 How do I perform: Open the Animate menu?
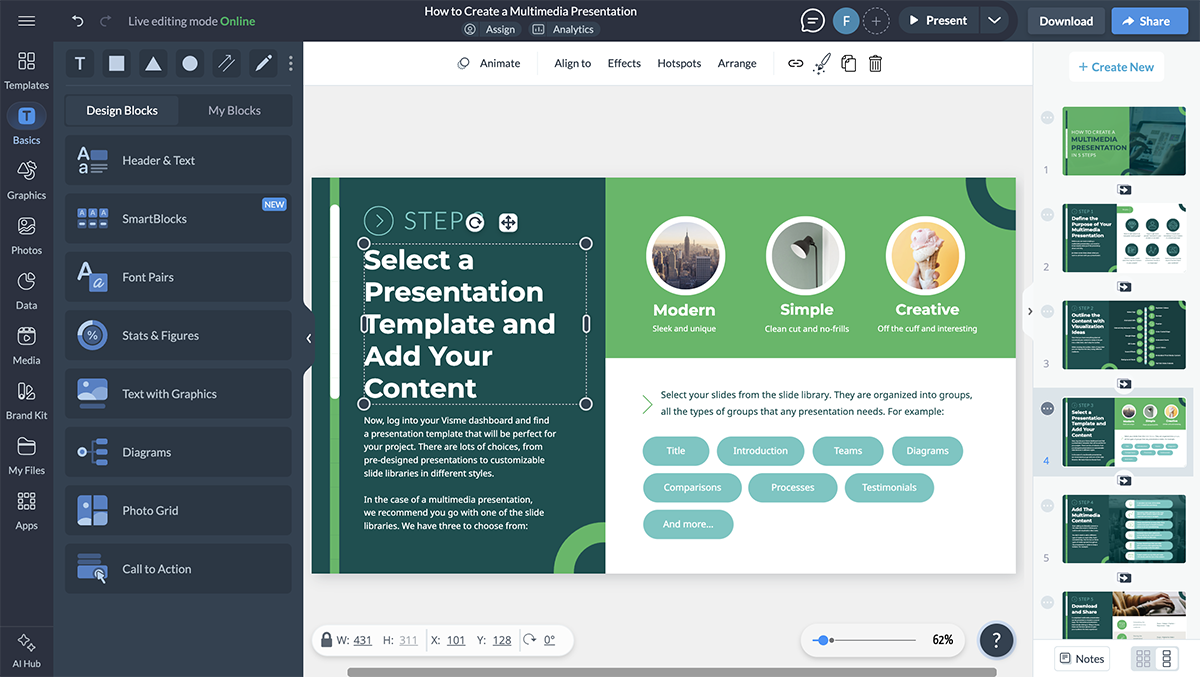click(489, 63)
